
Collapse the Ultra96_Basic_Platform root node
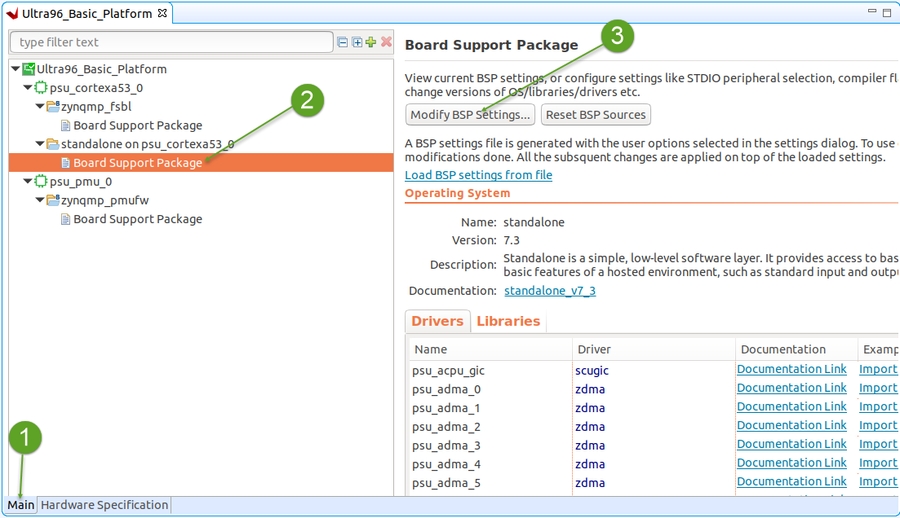click(x=16, y=69)
